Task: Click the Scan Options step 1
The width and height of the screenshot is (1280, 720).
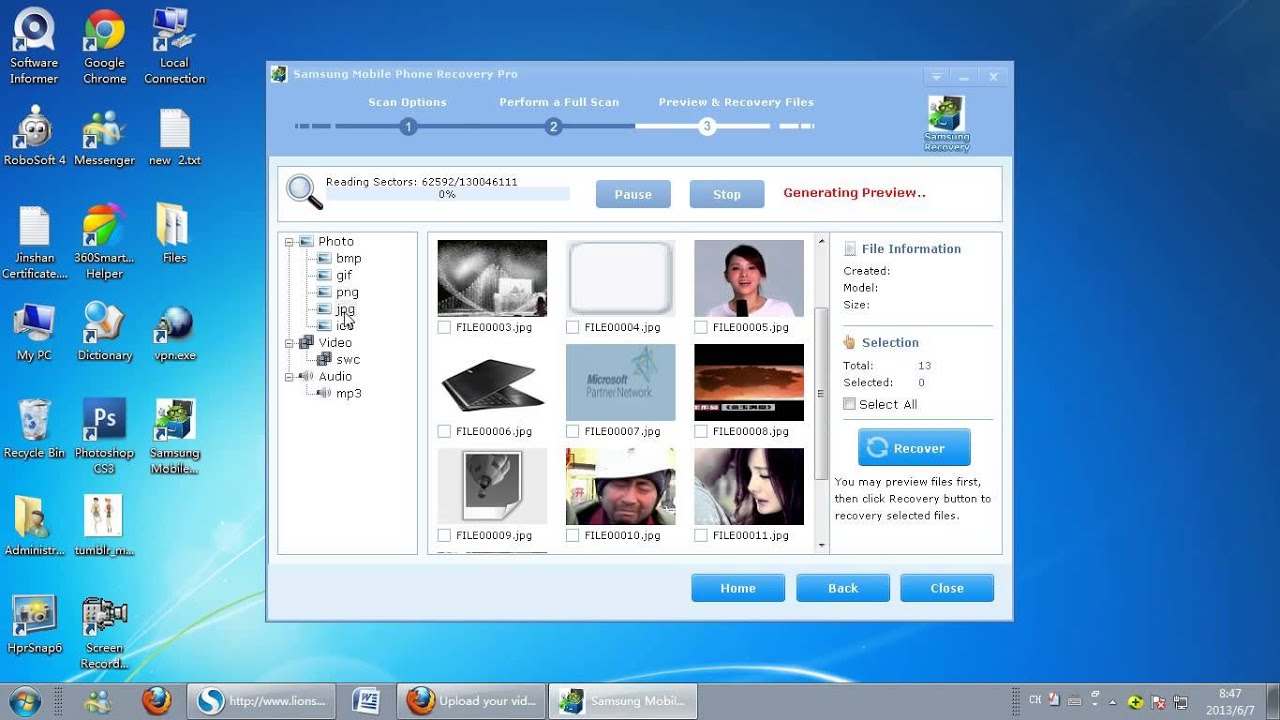Action: 408,126
